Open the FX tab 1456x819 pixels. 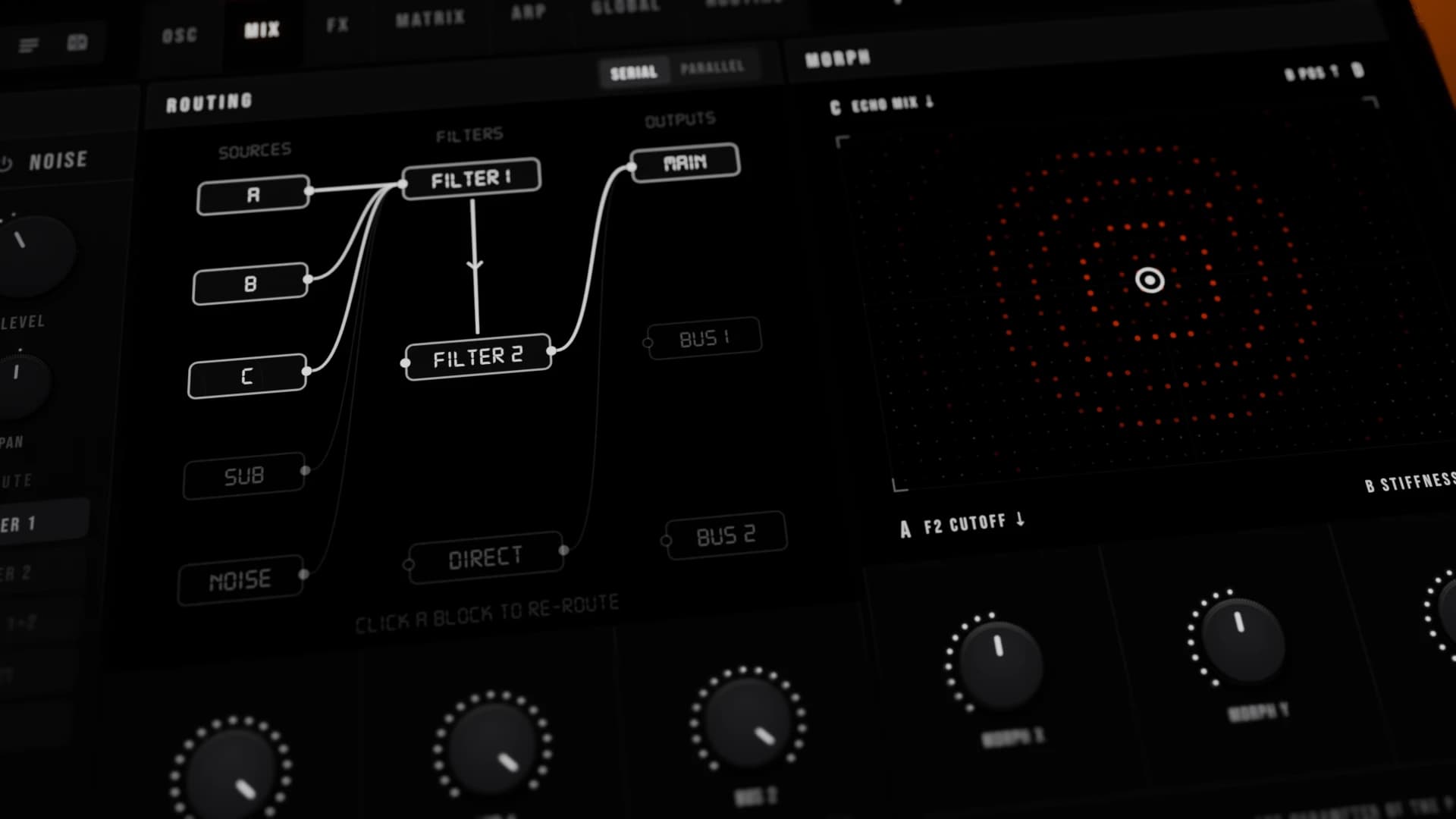[x=337, y=25]
